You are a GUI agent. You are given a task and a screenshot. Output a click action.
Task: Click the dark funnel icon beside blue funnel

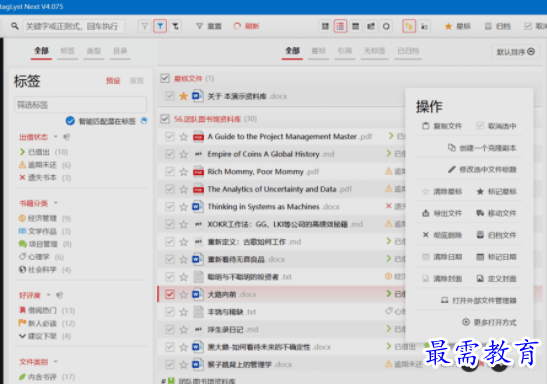point(175,26)
